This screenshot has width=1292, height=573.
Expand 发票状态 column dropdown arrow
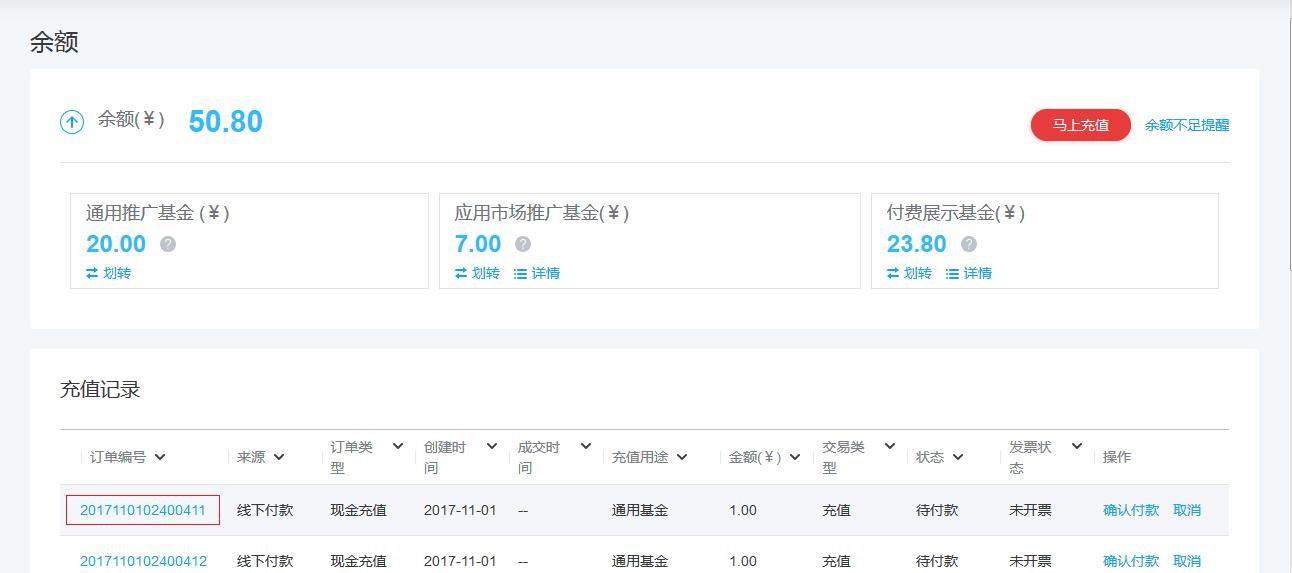[x=1077, y=446]
